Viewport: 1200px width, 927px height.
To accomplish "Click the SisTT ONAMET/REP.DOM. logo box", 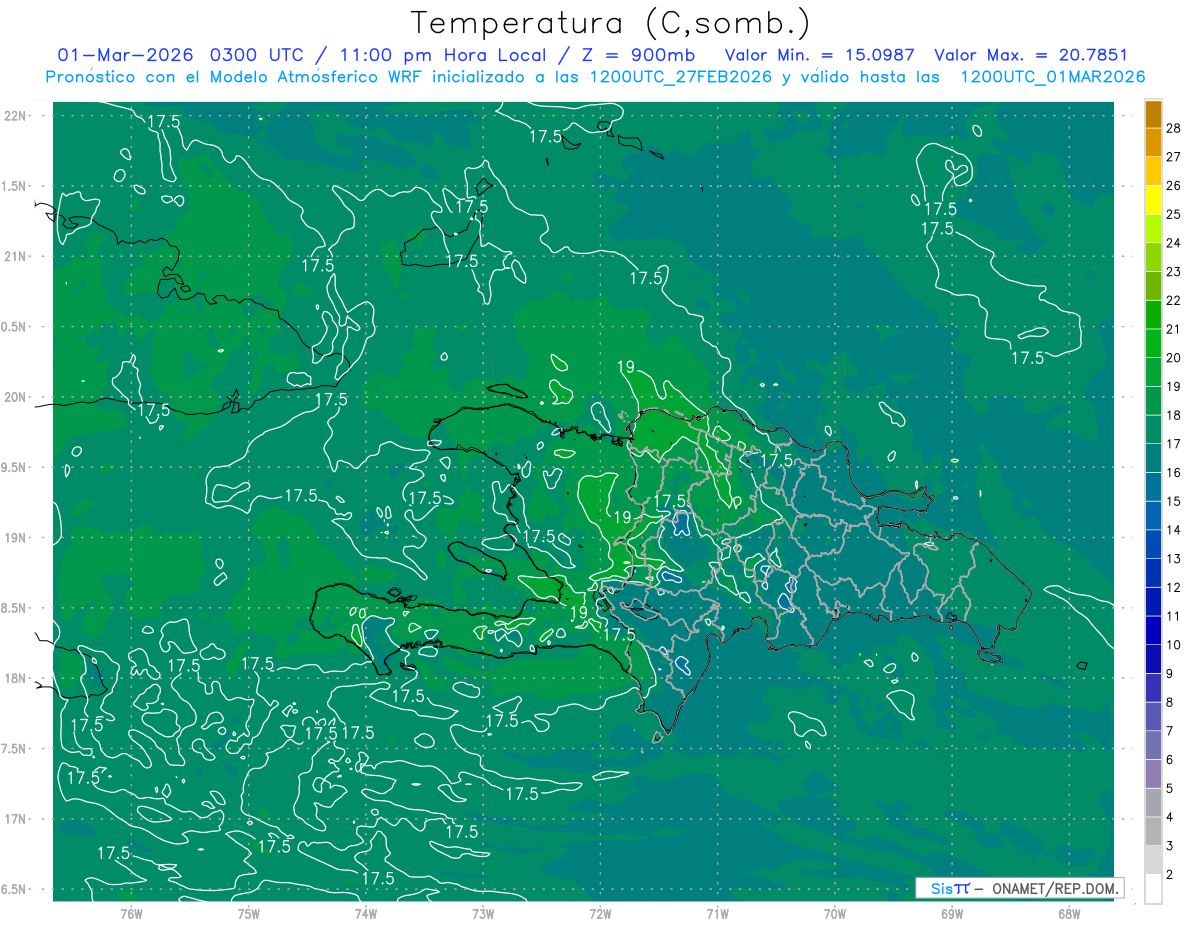I will pos(1020,888).
